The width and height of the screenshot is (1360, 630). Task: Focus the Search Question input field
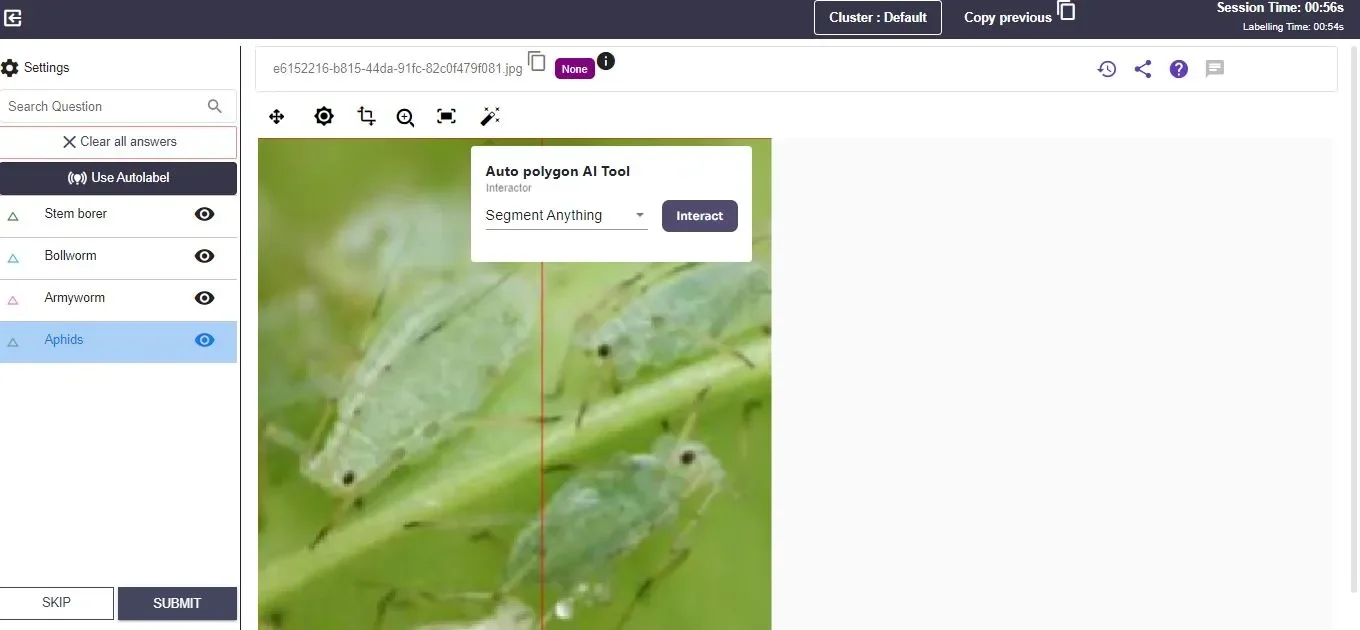pyautogui.click(x=105, y=106)
